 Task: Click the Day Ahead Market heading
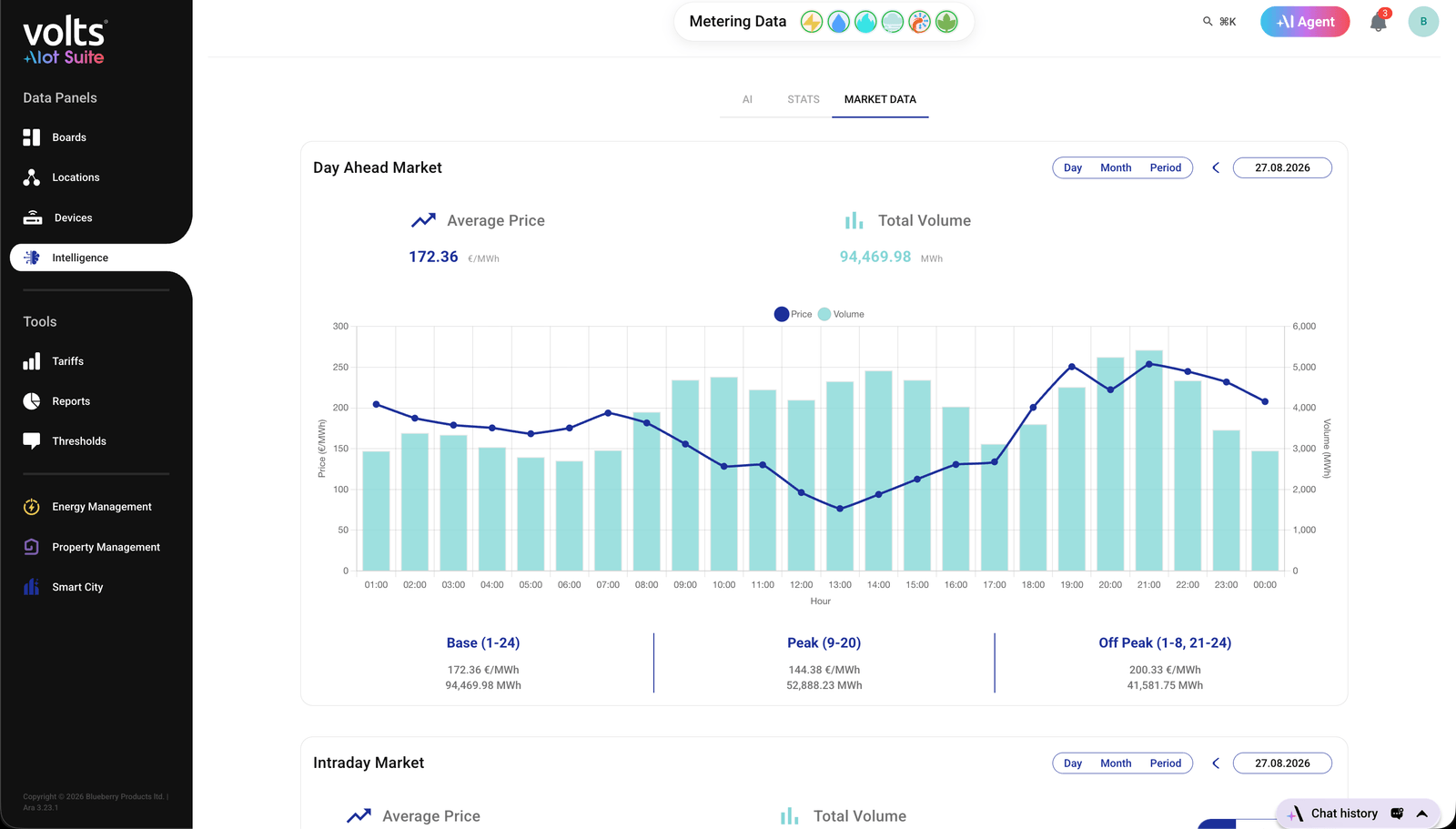pos(378,167)
